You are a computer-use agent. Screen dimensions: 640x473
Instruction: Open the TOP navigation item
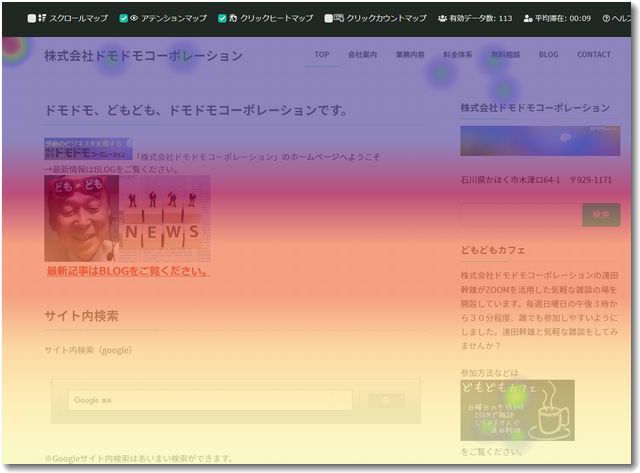pyautogui.click(x=322, y=54)
